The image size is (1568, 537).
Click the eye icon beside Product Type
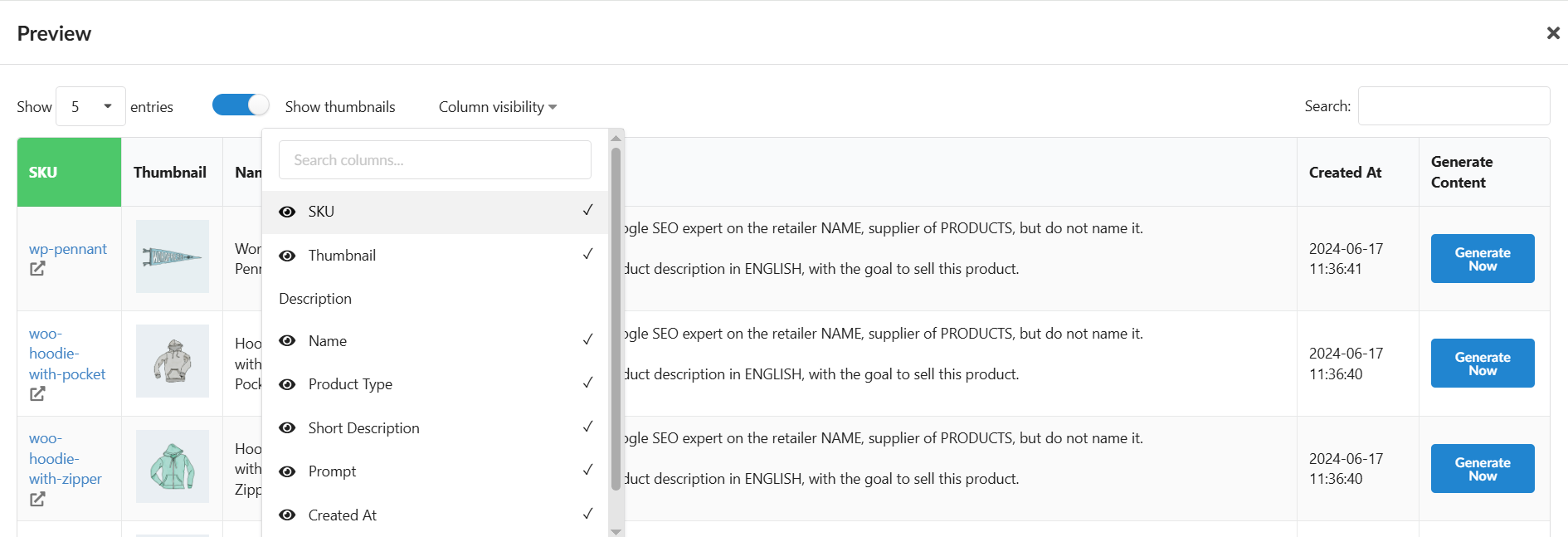click(x=287, y=384)
